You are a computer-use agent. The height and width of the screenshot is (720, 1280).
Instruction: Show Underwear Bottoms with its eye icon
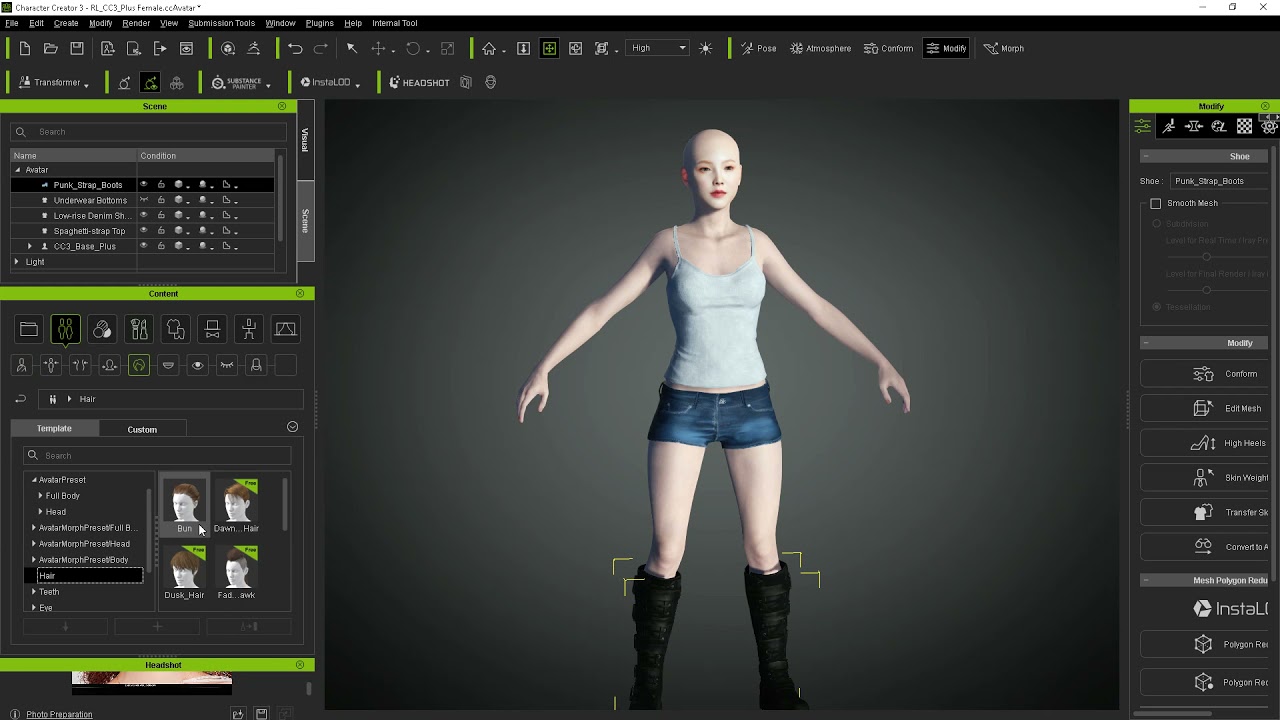pyautogui.click(x=144, y=200)
